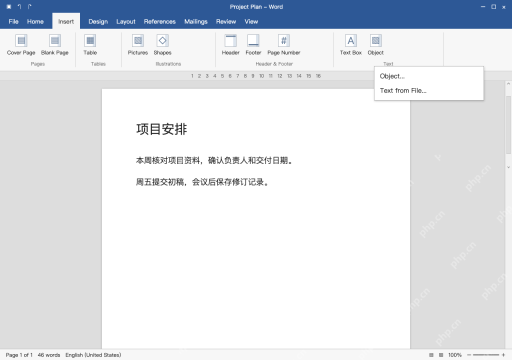Add a Header to the document

(x=231, y=45)
